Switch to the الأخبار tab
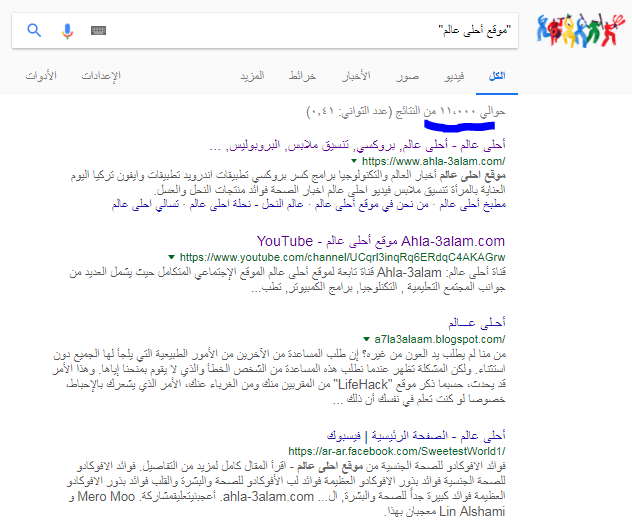Image resolution: width=632 pixels, height=530 pixels. click(x=356, y=76)
